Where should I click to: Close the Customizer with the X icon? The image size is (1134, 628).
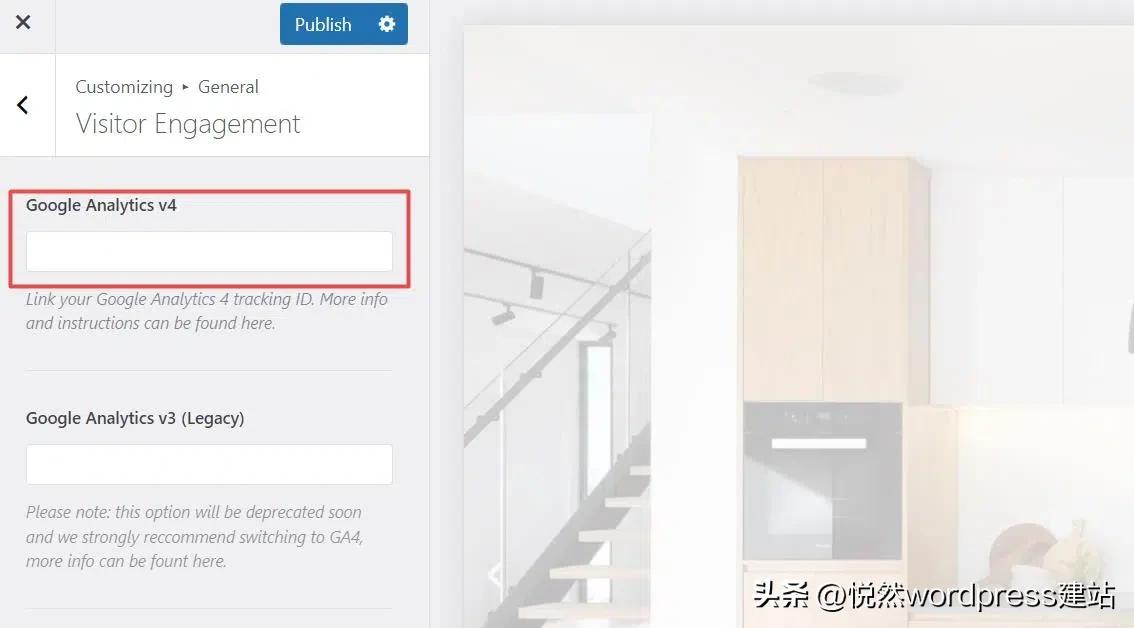pos(23,22)
